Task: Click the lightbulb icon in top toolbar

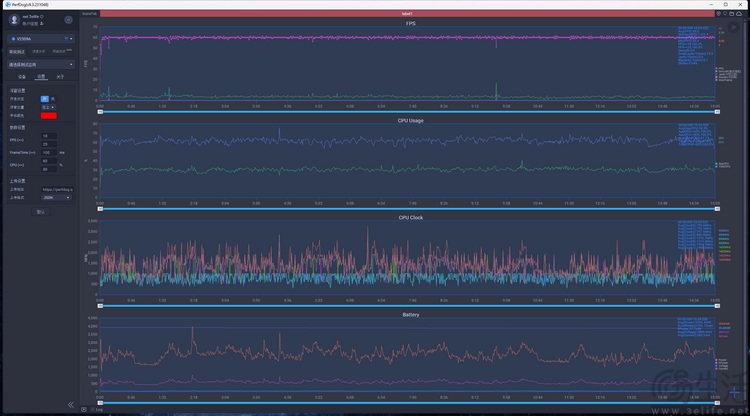Action: coord(725,13)
